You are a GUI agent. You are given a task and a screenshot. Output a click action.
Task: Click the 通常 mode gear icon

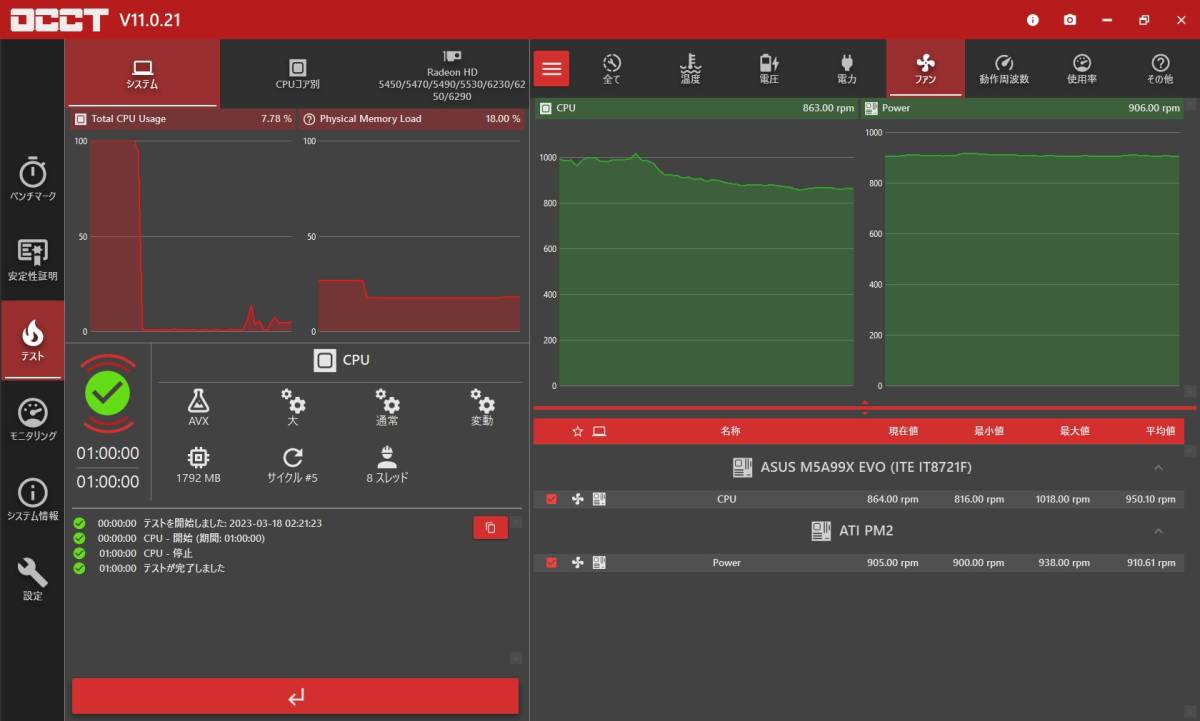[387, 402]
